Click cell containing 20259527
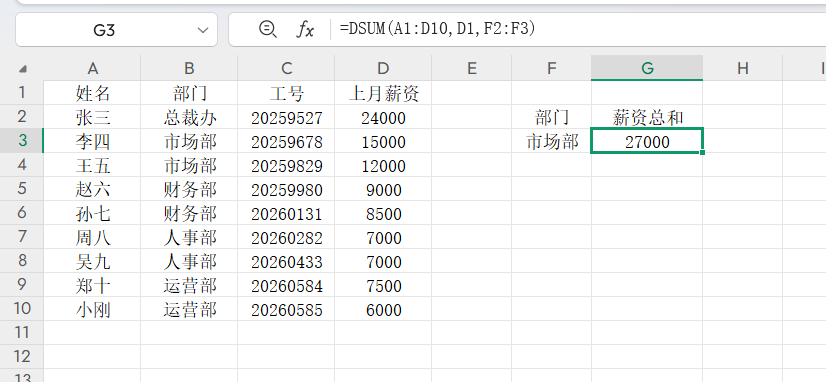 pyautogui.click(x=286, y=117)
